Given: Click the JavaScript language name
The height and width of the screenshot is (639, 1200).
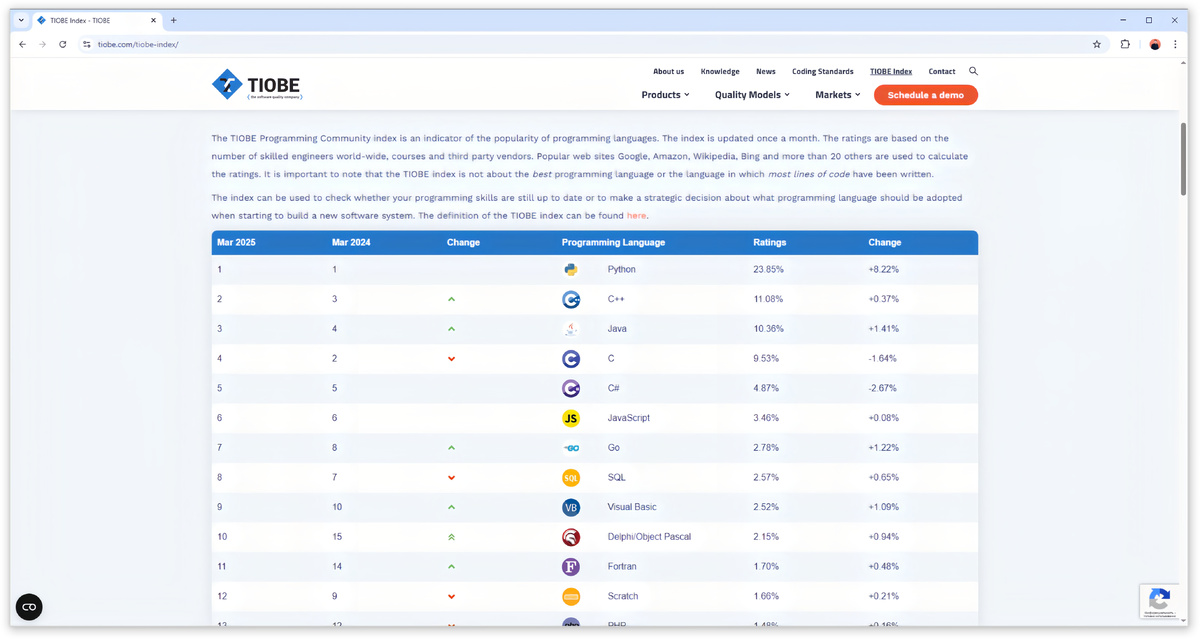Looking at the screenshot, I should coord(629,418).
